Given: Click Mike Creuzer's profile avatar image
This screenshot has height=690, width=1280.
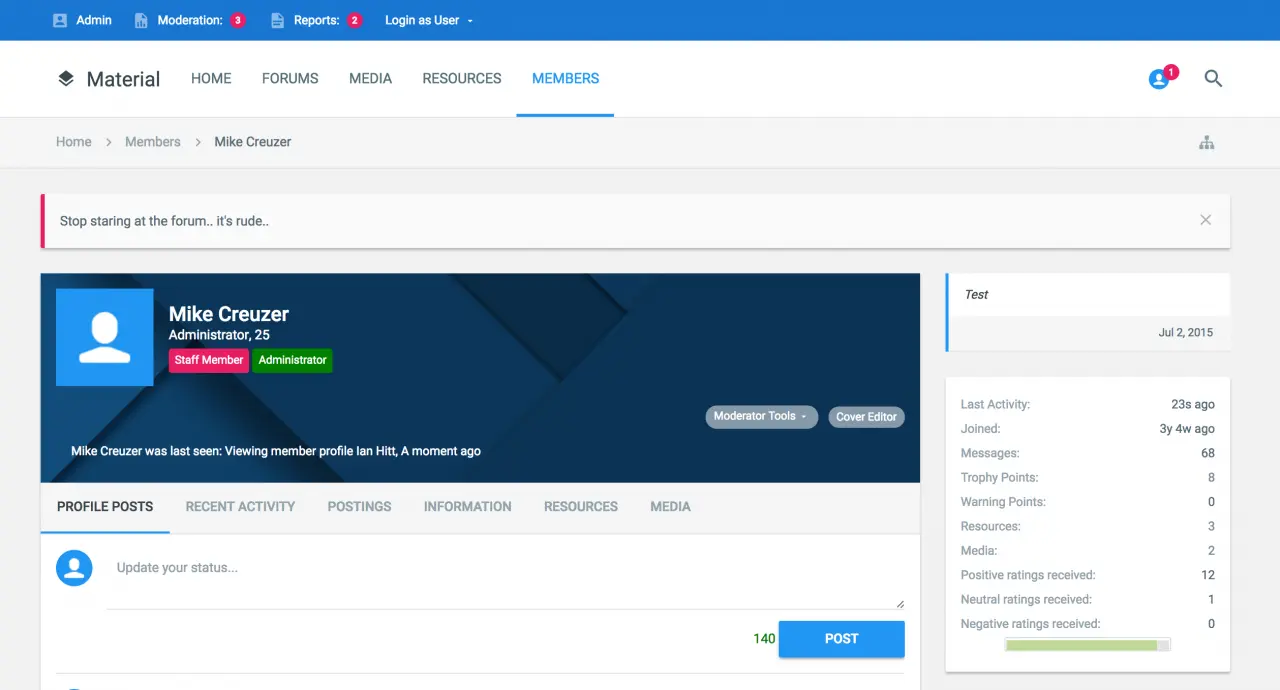Looking at the screenshot, I should [x=105, y=337].
